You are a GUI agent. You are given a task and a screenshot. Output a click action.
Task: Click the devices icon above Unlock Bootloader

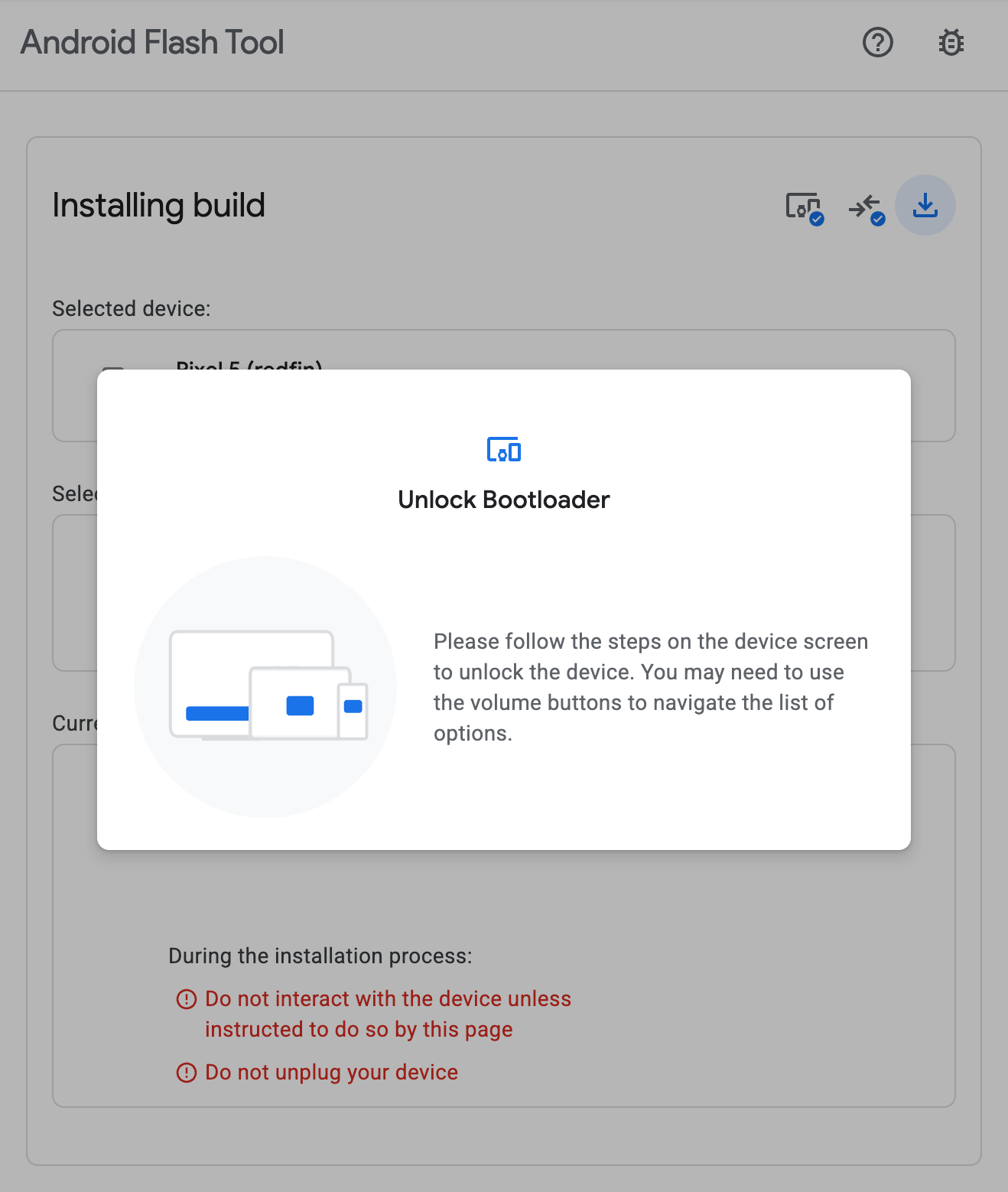click(504, 449)
